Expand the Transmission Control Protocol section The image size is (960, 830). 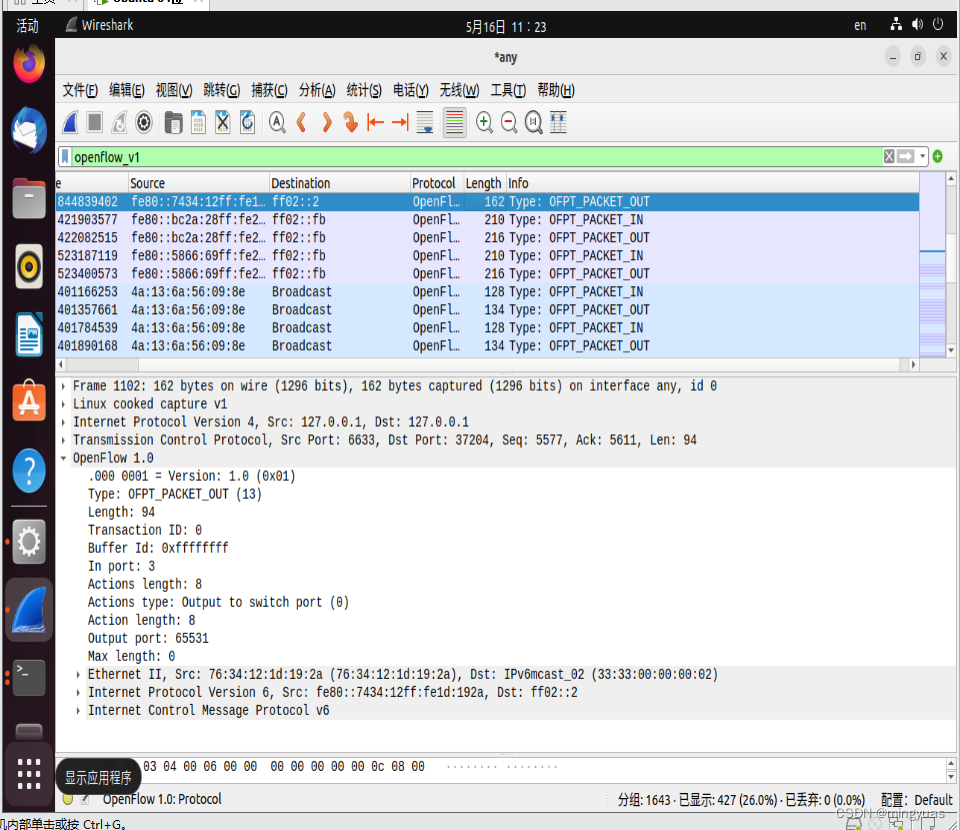(63, 440)
